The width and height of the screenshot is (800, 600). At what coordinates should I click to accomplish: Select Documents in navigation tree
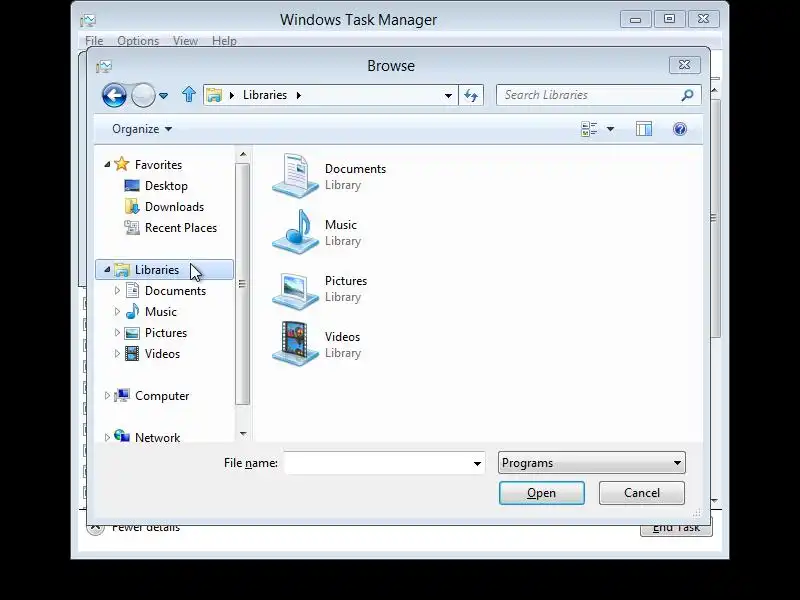tap(176, 291)
